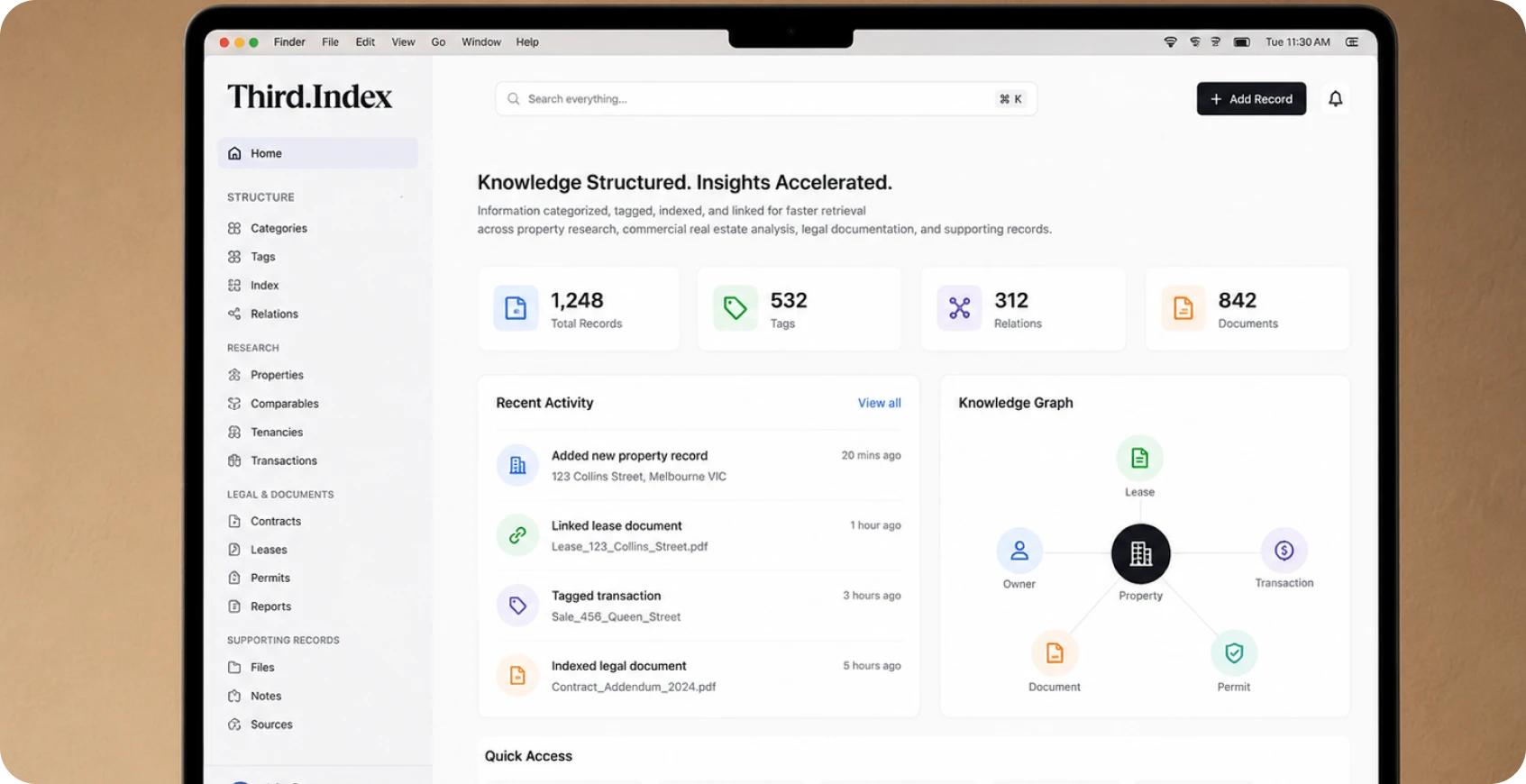Click the document icon beside Indexed legal document
The image size is (1526, 784).
point(517,676)
